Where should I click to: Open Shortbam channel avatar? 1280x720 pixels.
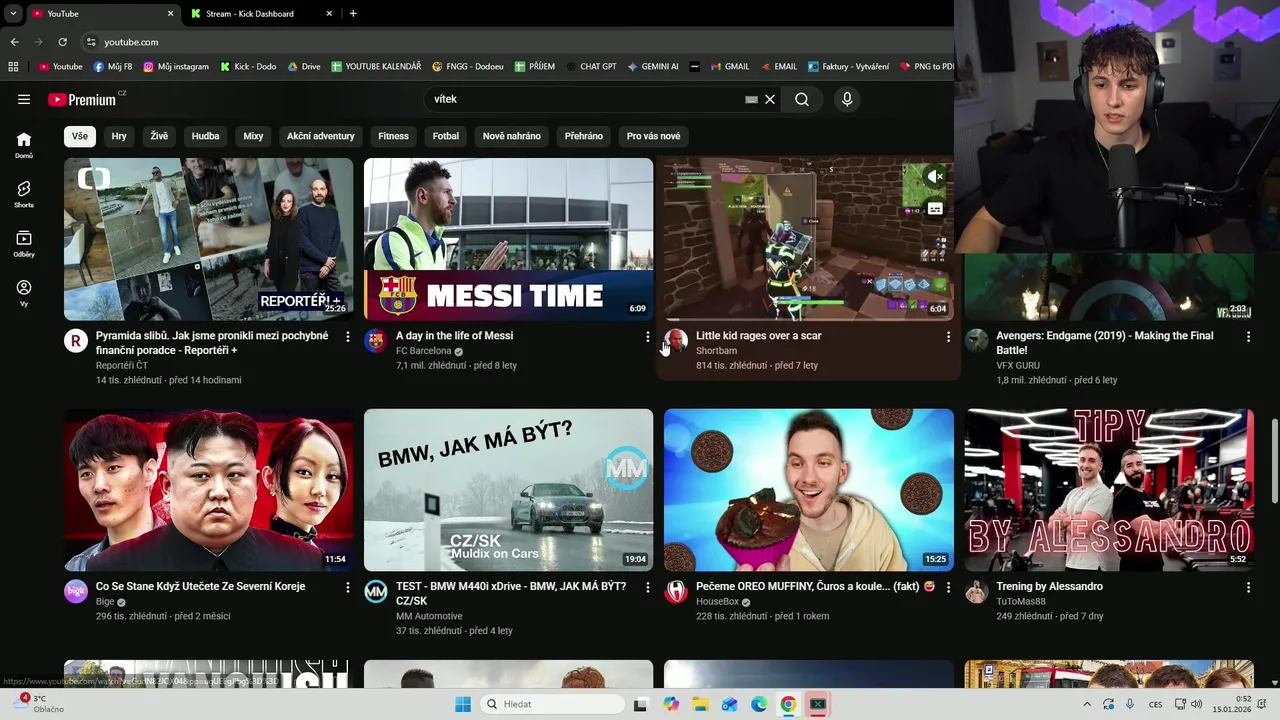(x=676, y=341)
